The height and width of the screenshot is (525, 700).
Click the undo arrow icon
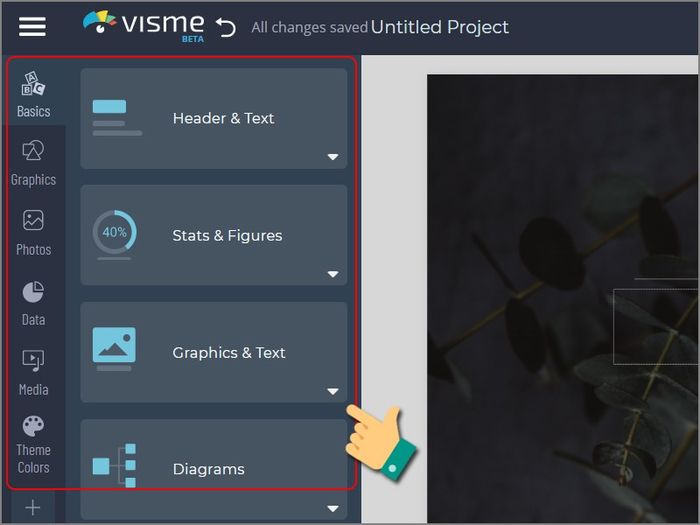226,28
